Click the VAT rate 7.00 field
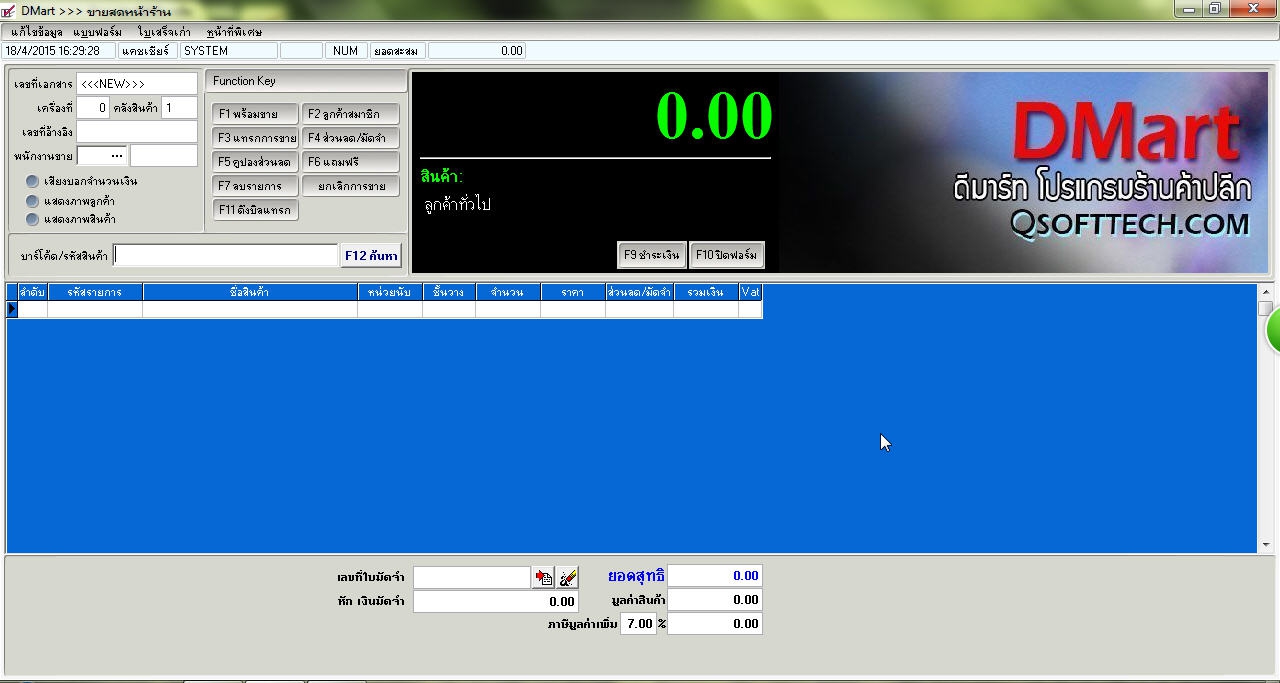This screenshot has height=683, width=1280. click(x=638, y=623)
